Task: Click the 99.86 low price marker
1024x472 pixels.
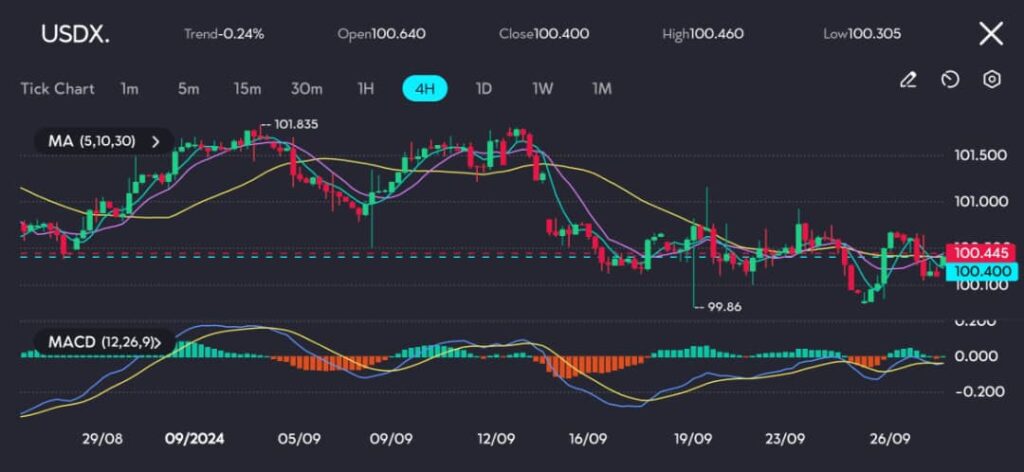Action: pos(723,307)
